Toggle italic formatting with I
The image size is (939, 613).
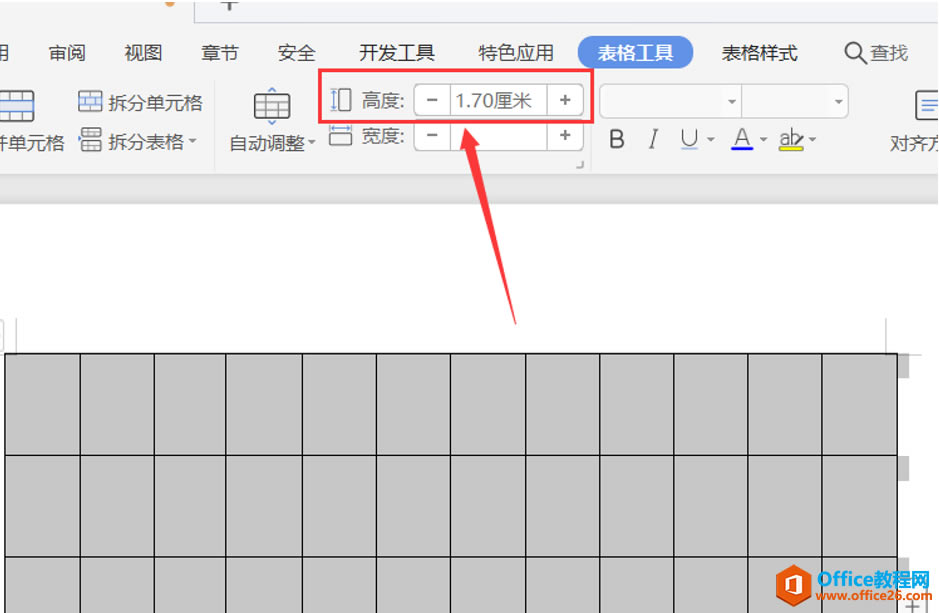coord(653,139)
